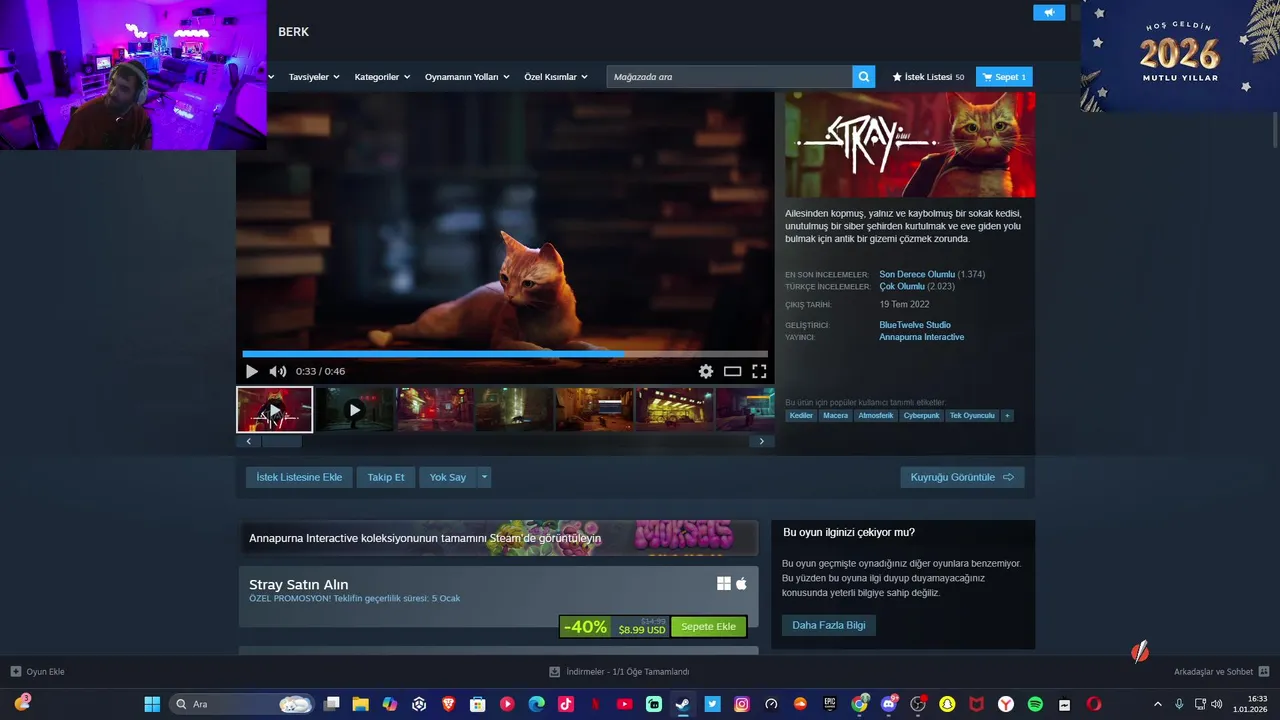Open developer BlueTwelve Studio page
Image resolution: width=1280 pixels, height=720 pixels.
(x=915, y=325)
